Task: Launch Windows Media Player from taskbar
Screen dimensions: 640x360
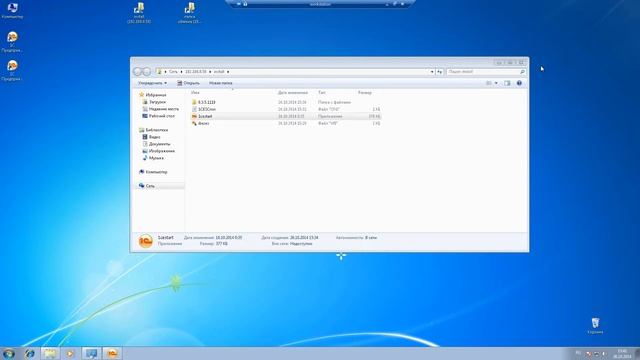Action: [70, 353]
